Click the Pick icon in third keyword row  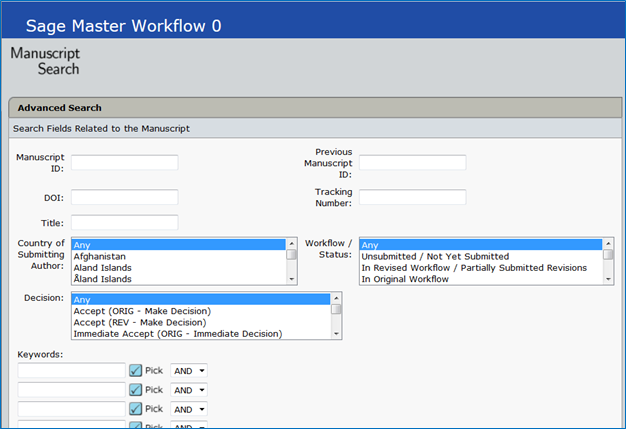pyautogui.click(x=136, y=409)
